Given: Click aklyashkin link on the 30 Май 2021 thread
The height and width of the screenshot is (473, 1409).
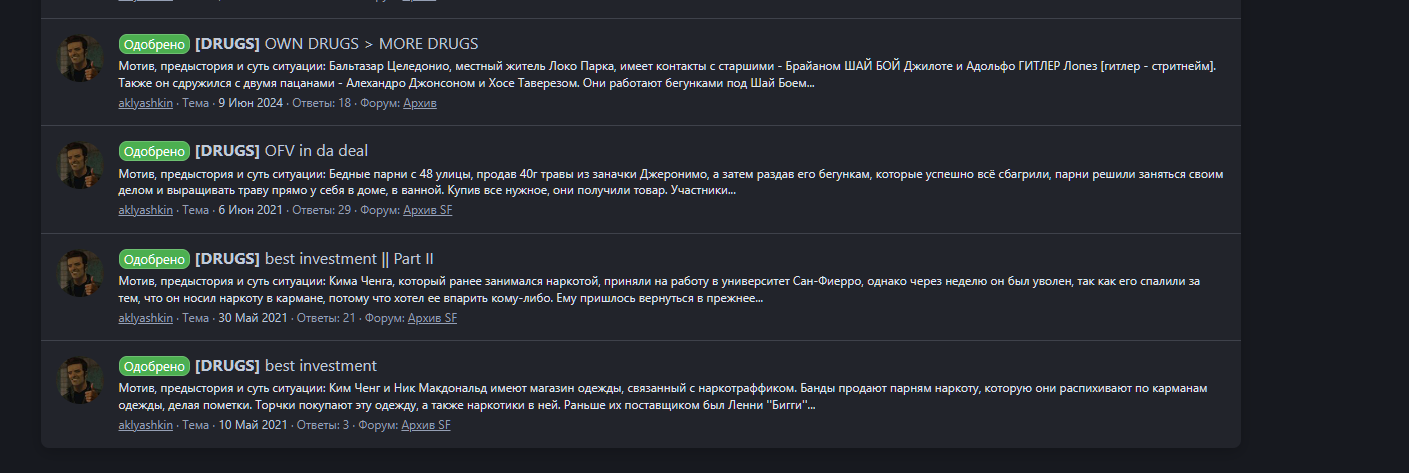Looking at the screenshot, I should (x=145, y=318).
